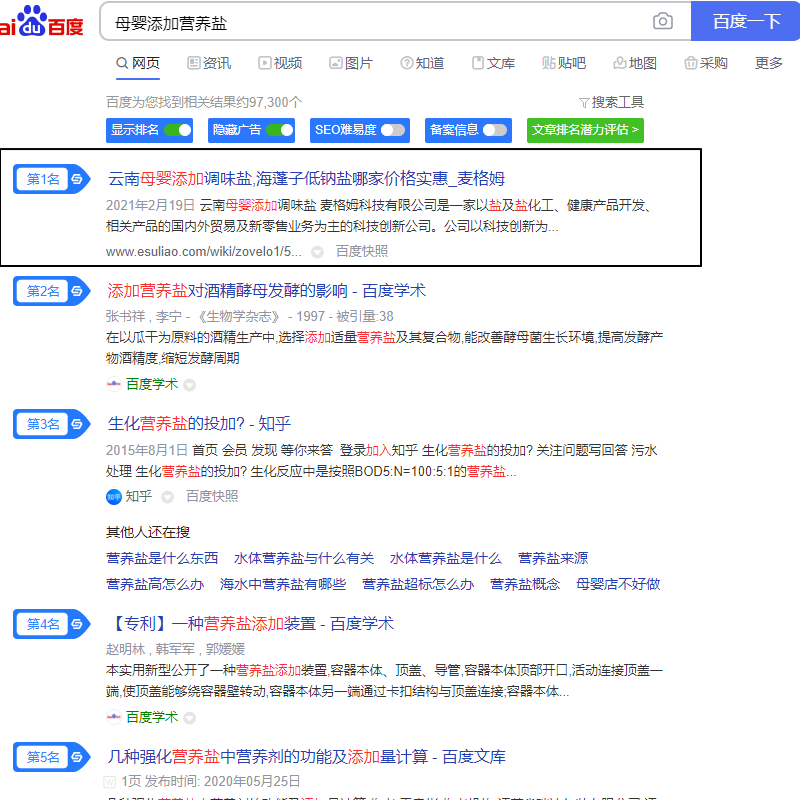Click the 百度一下 search button
Image resolution: width=800 pixels, height=800 pixels.
point(745,21)
